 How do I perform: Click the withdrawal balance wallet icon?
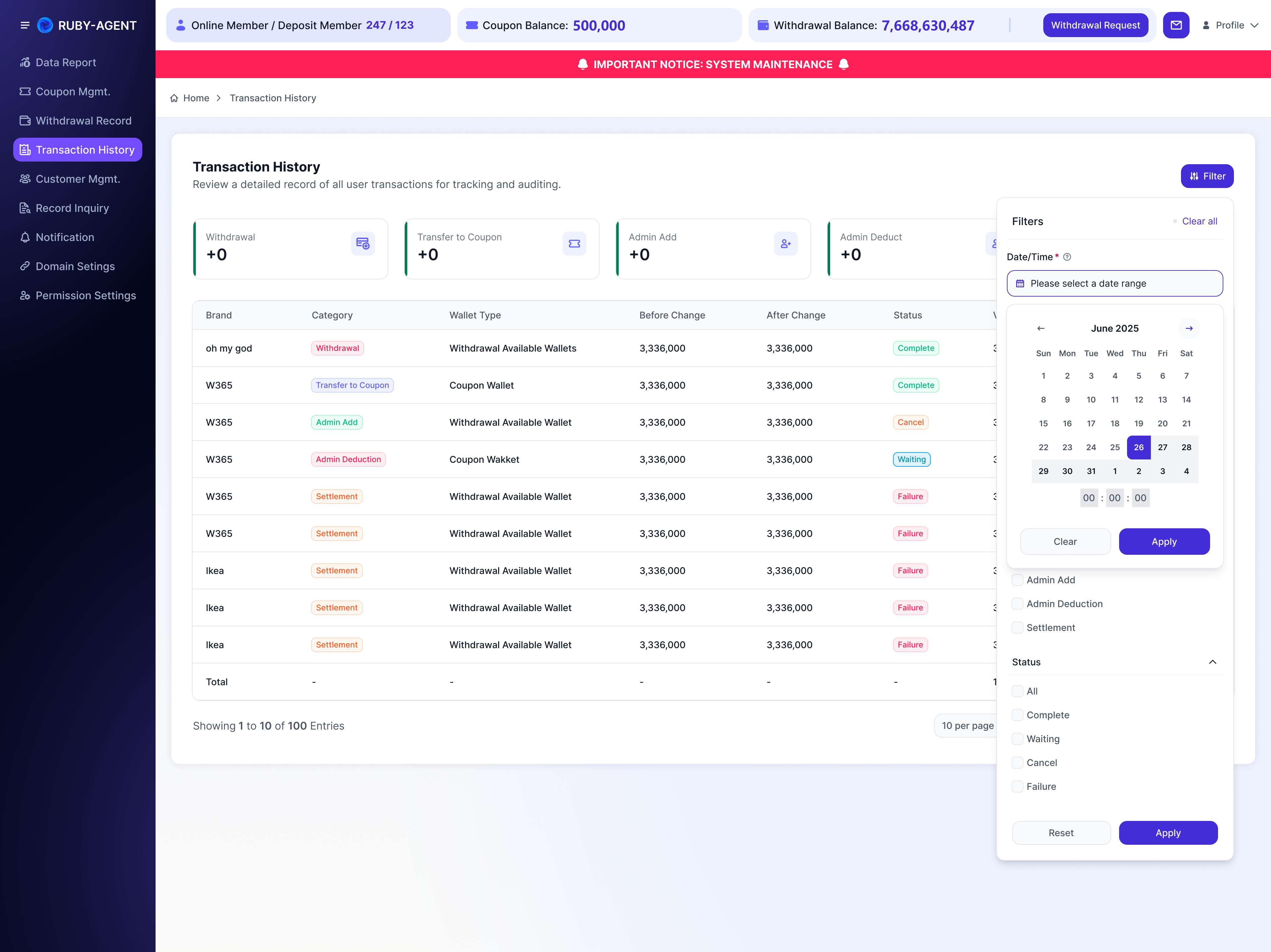763,25
